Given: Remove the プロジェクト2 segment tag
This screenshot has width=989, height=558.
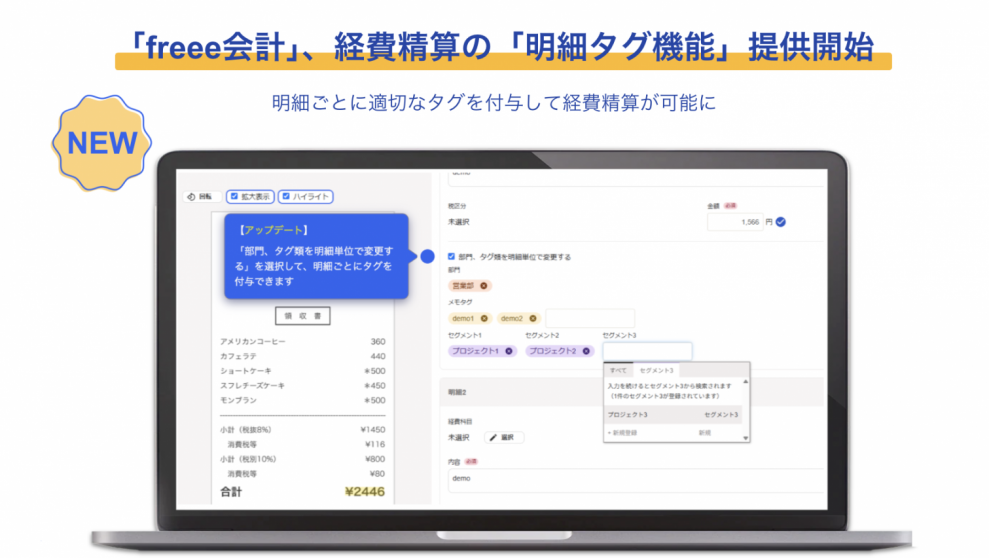Looking at the screenshot, I should pos(586,351).
